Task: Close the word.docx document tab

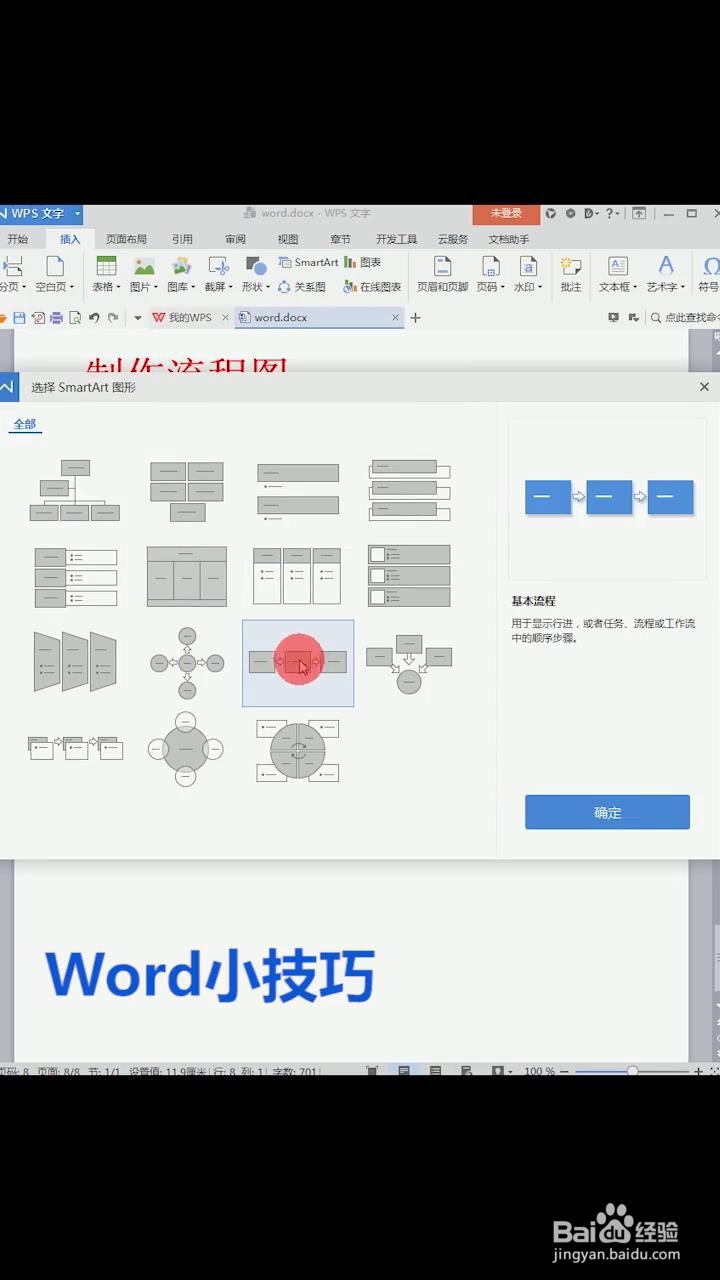Action: 396,318
